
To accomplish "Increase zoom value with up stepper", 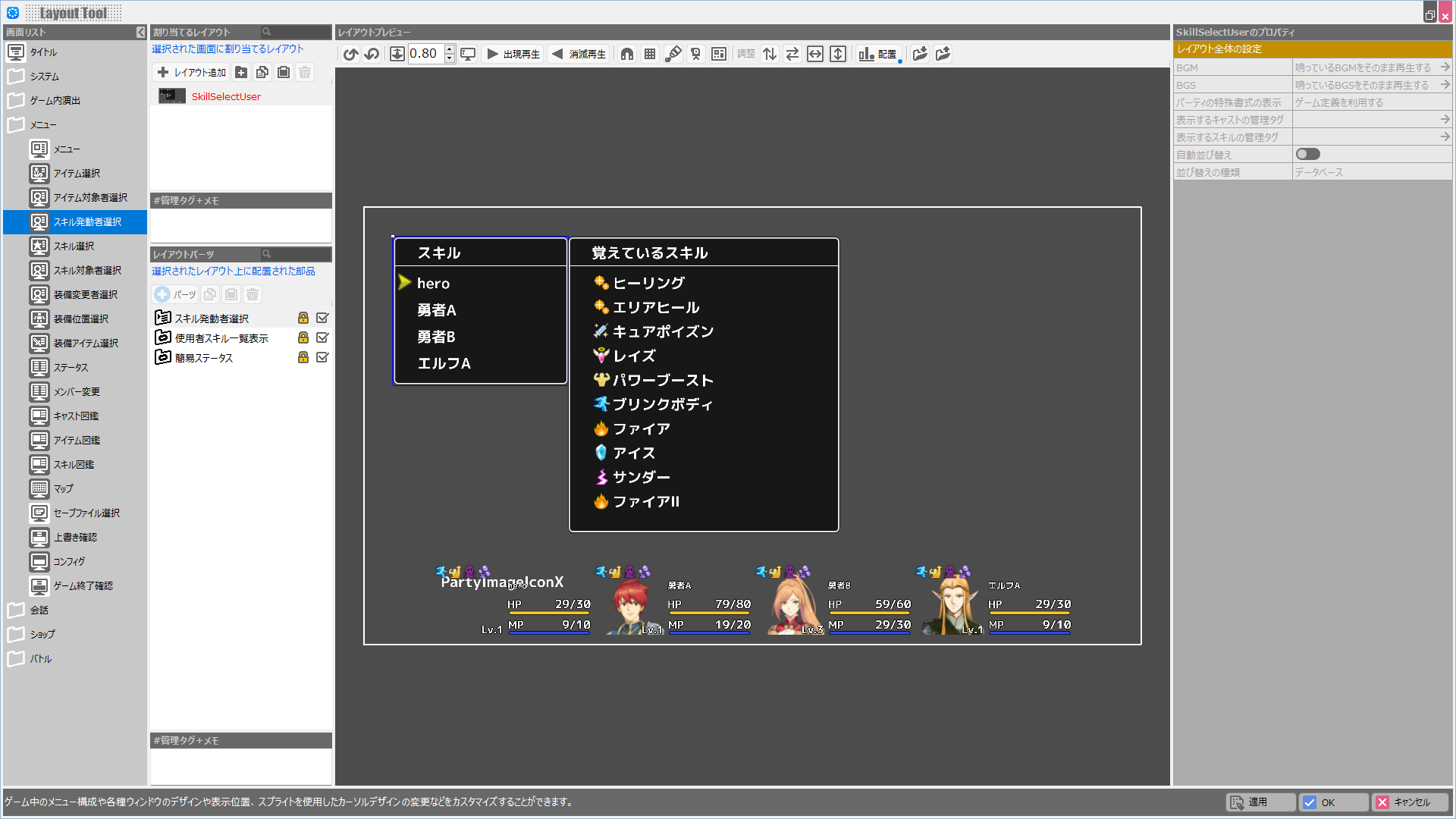I will 450,49.
